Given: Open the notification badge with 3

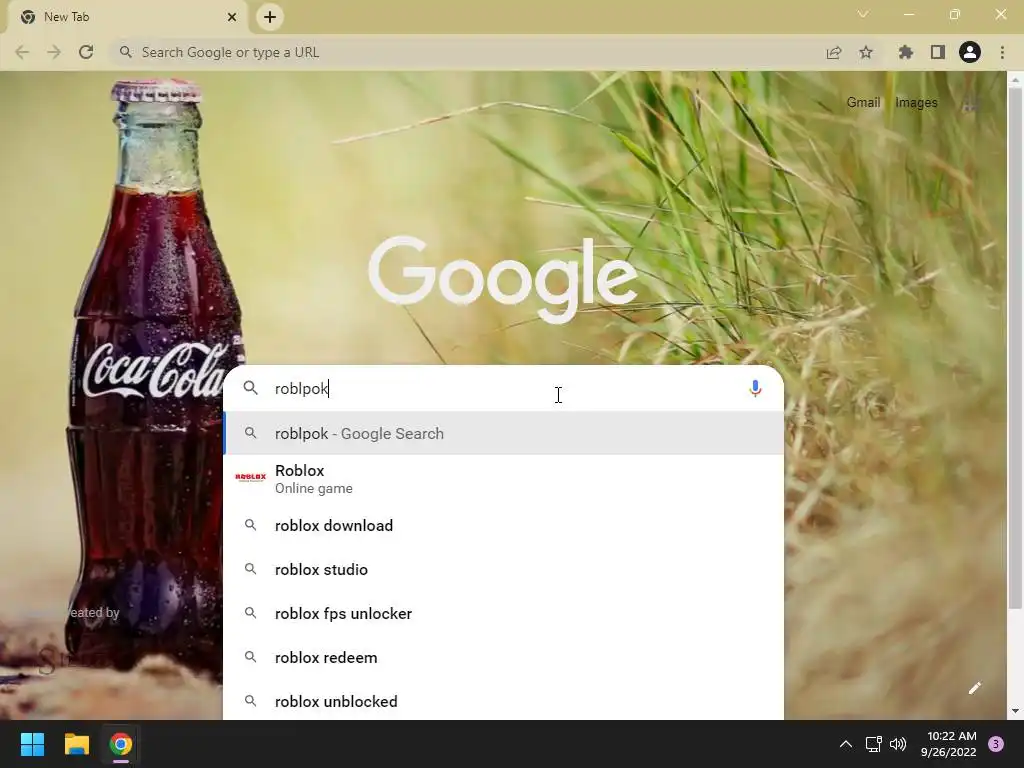Looking at the screenshot, I should (996, 744).
